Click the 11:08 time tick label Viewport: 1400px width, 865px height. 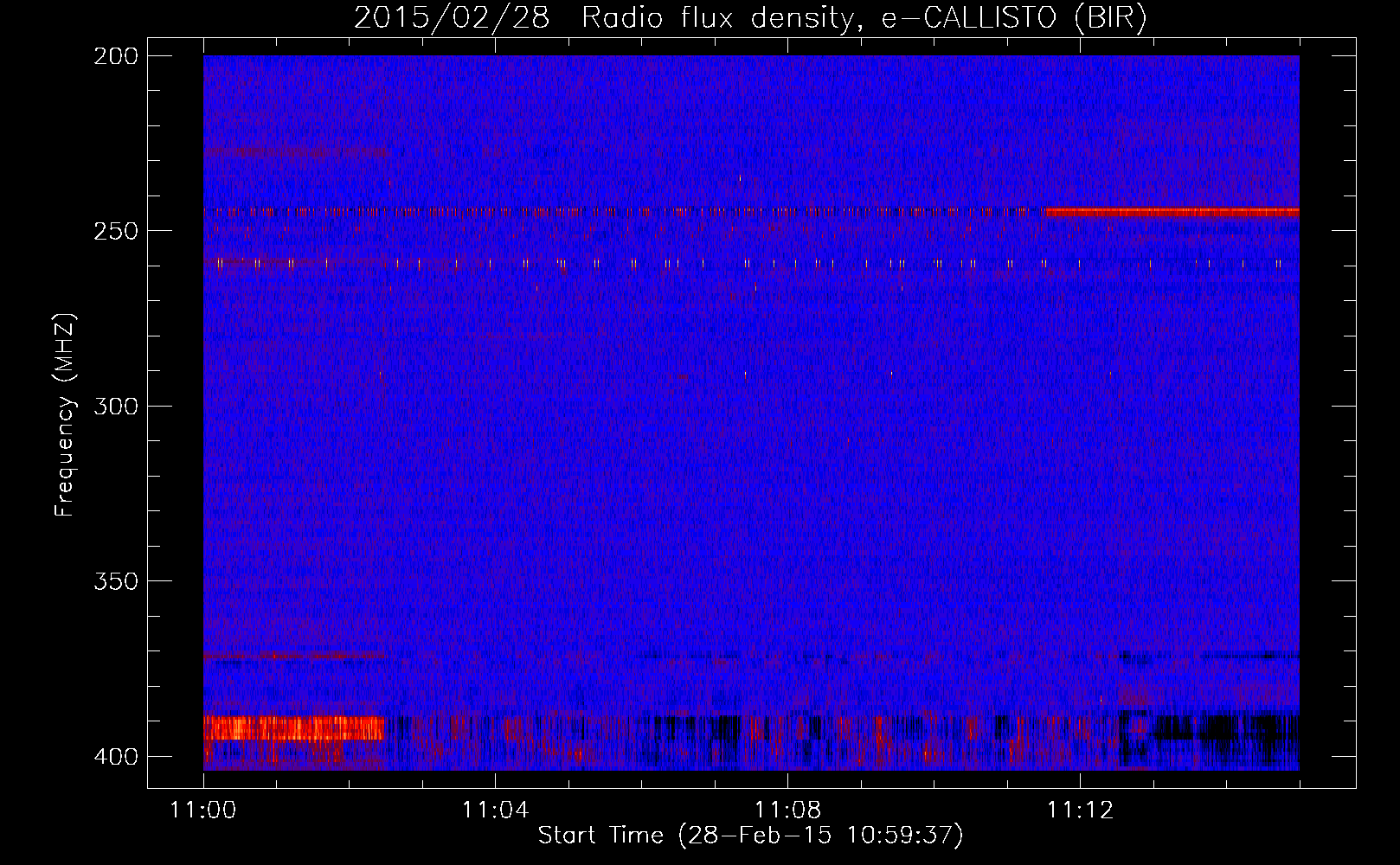[x=787, y=811]
